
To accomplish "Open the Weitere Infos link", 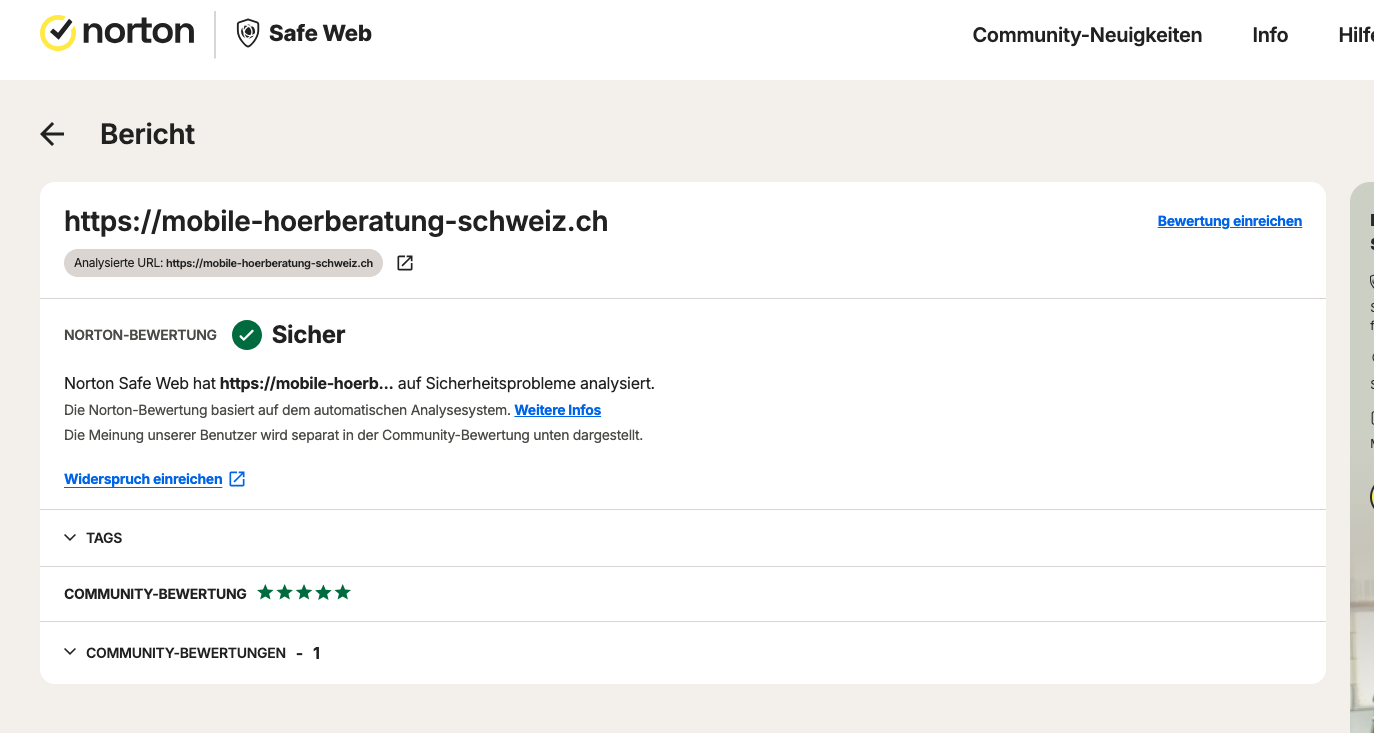I will [x=558, y=410].
